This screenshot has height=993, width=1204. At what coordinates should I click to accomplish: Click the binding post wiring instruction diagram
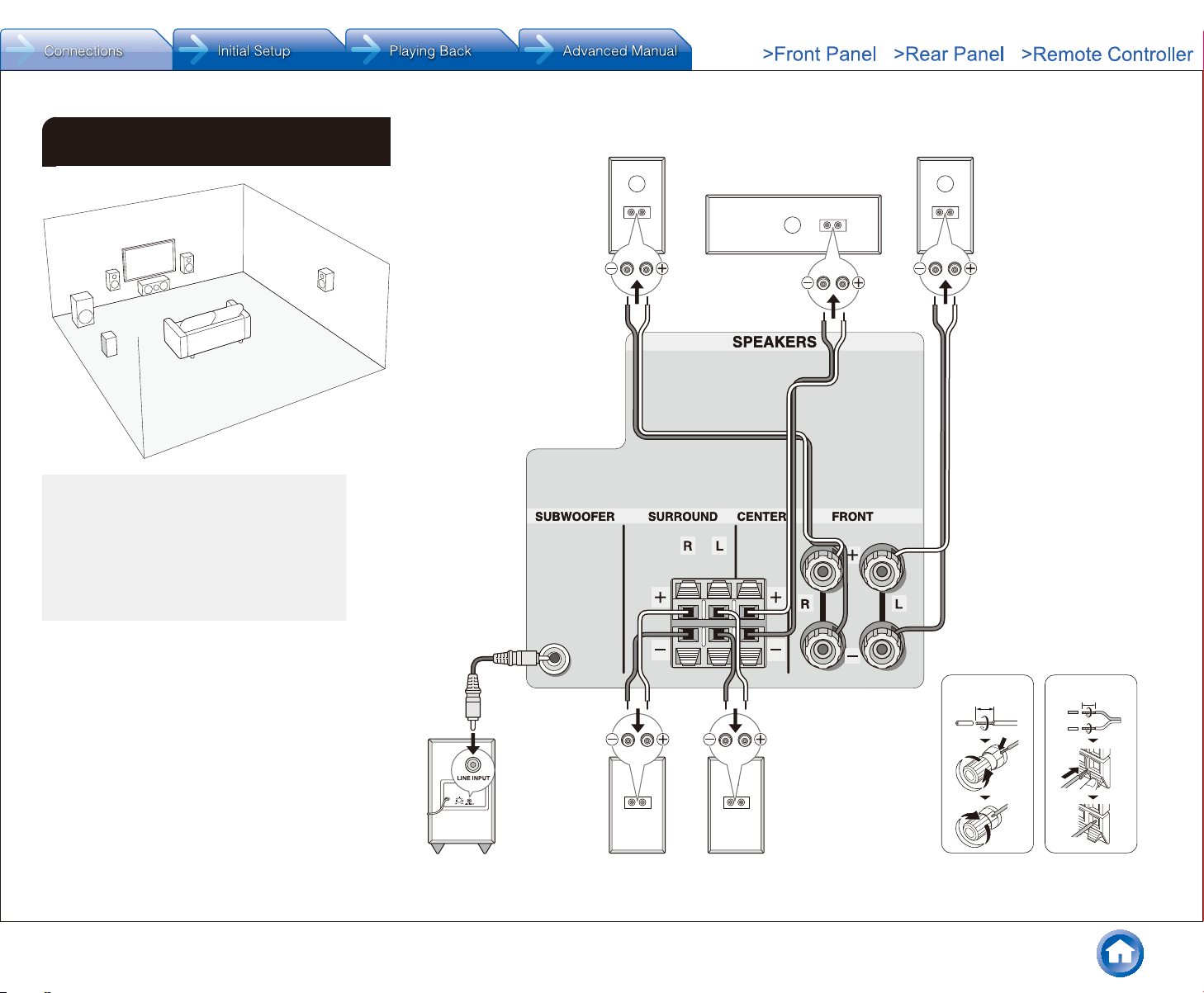point(988,764)
